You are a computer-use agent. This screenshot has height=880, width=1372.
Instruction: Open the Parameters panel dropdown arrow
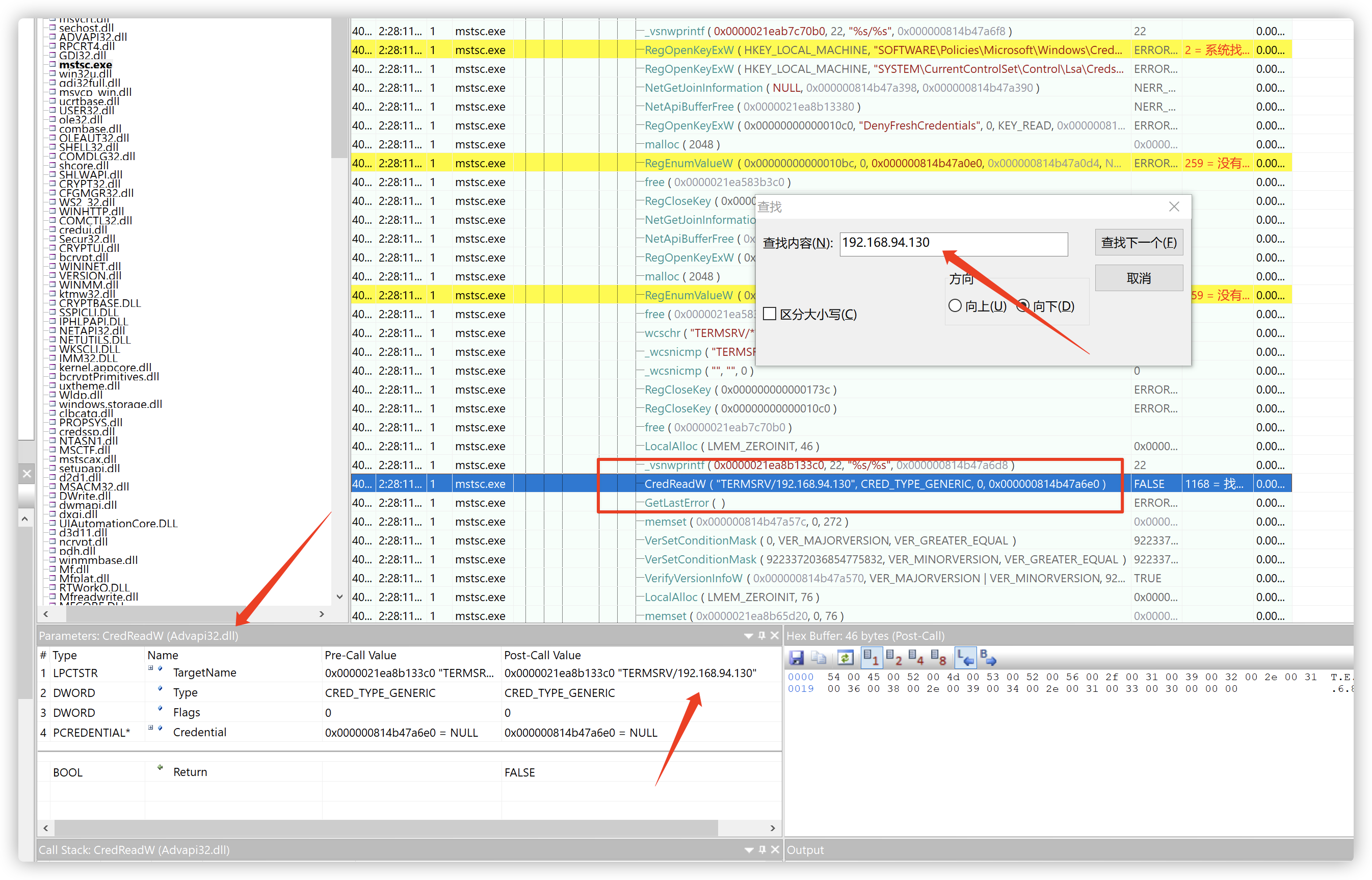pos(748,636)
